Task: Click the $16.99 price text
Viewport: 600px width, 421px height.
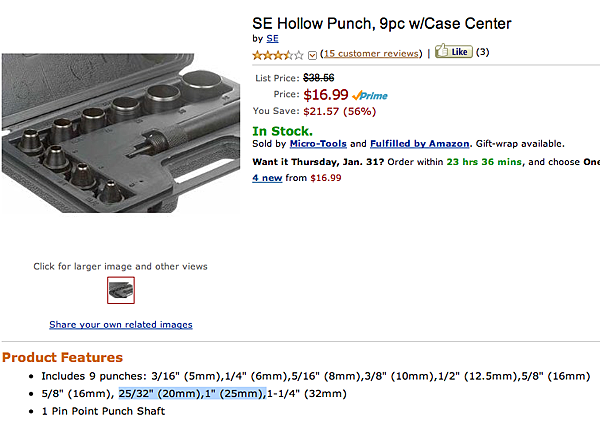Action: pos(324,95)
